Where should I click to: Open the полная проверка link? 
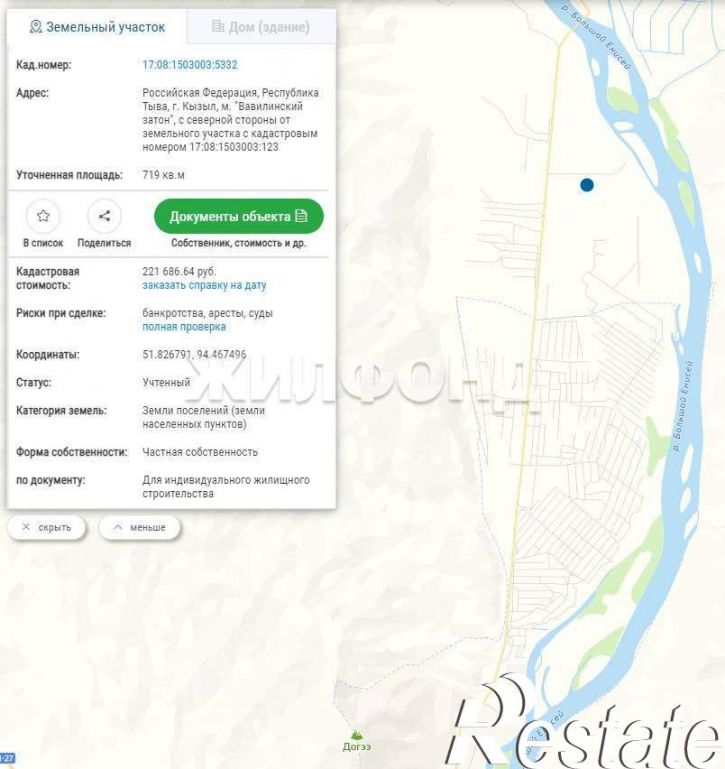(x=184, y=327)
